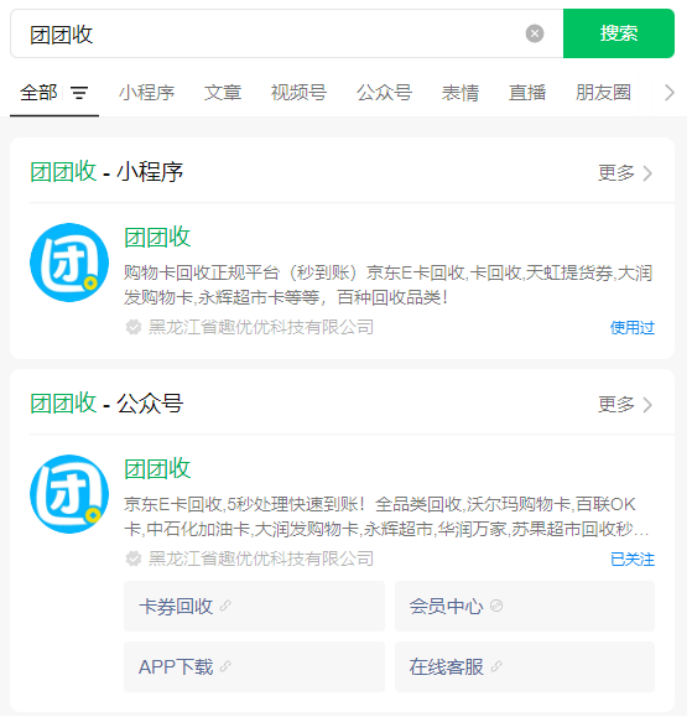Show more tabs with the right chevron

(x=669, y=92)
